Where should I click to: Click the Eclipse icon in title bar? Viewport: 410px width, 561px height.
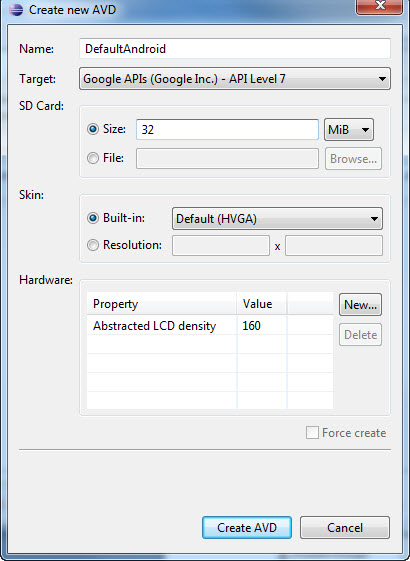(16, 10)
